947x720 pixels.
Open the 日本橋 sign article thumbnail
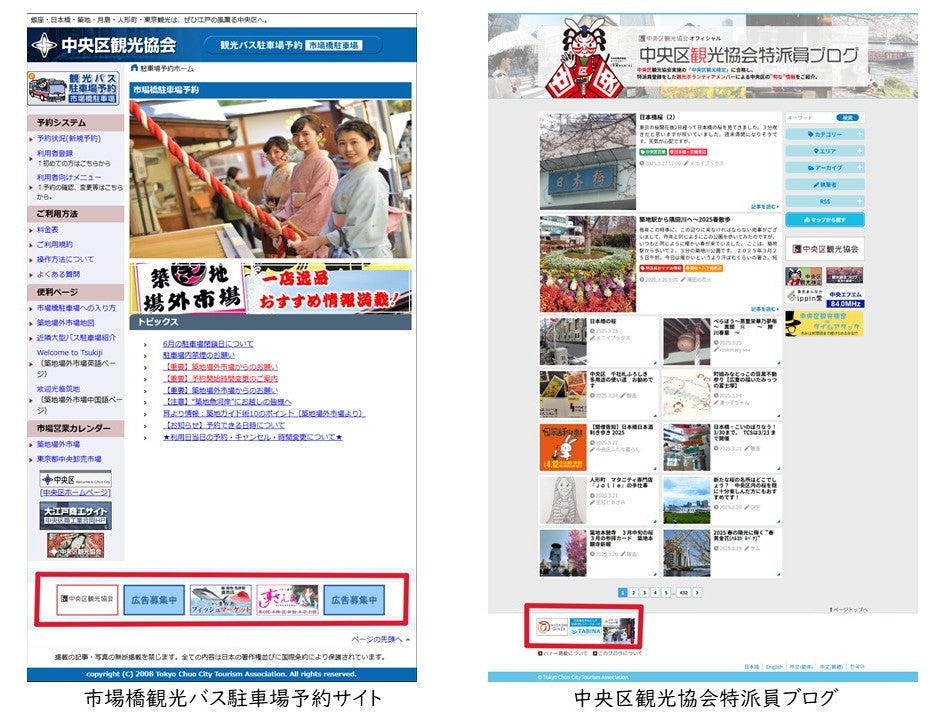pyautogui.click(x=587, y=161)
